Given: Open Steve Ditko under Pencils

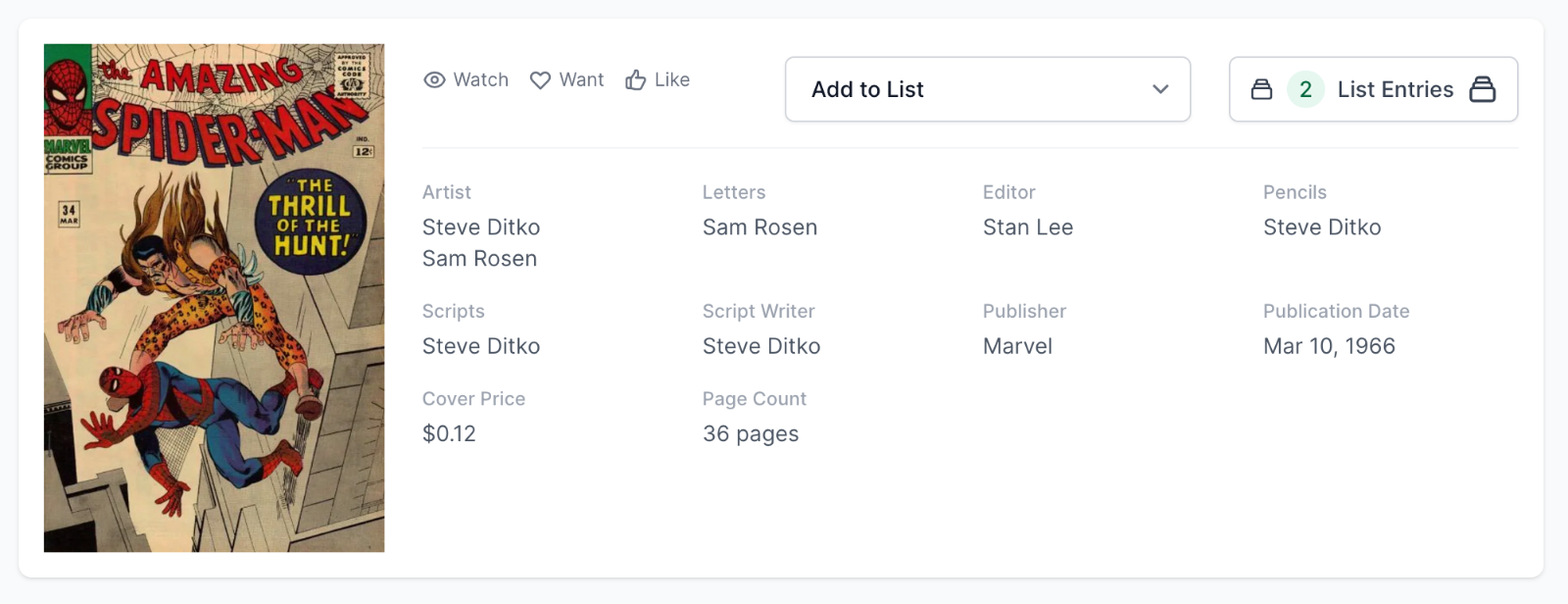Looking at the screenshot, I should [x=1321, y=227].
